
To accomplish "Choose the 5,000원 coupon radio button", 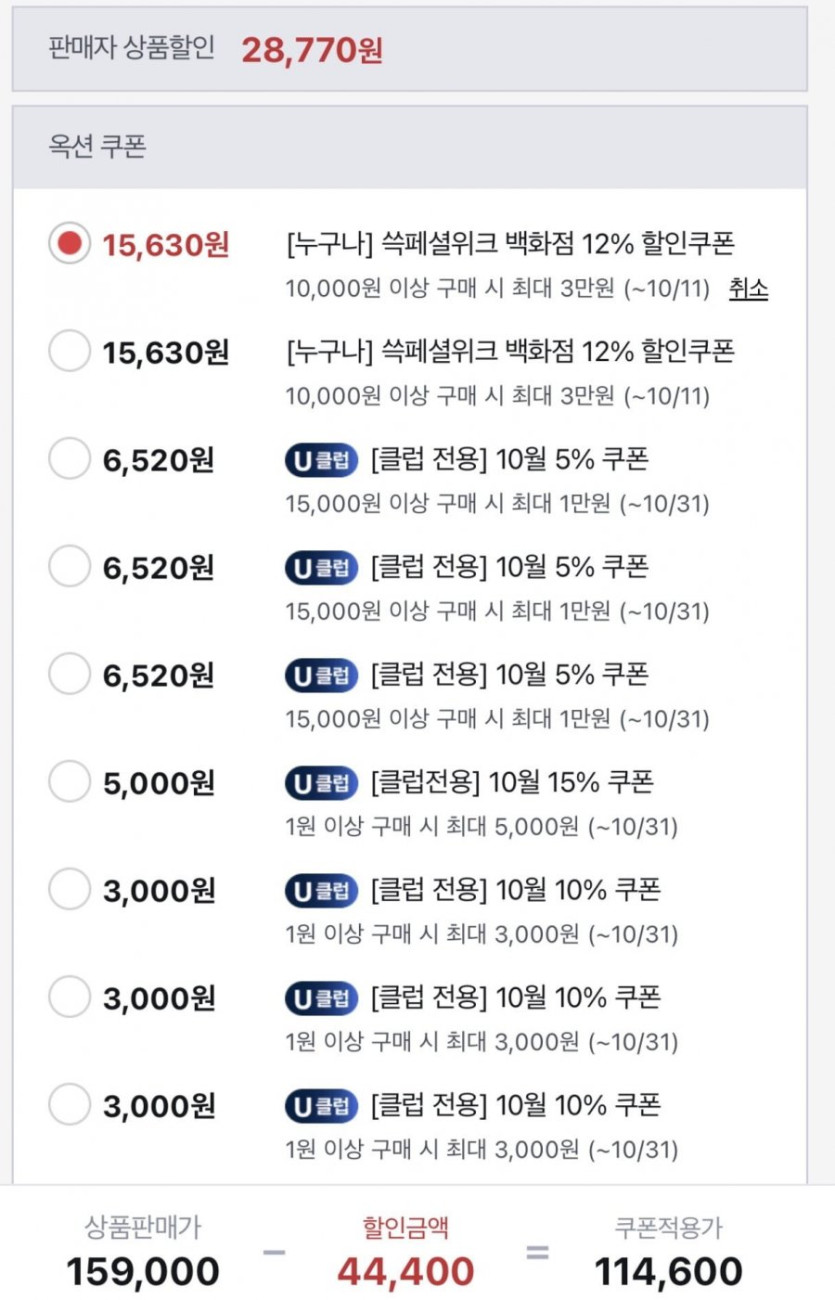I will [x=69, y=782].
